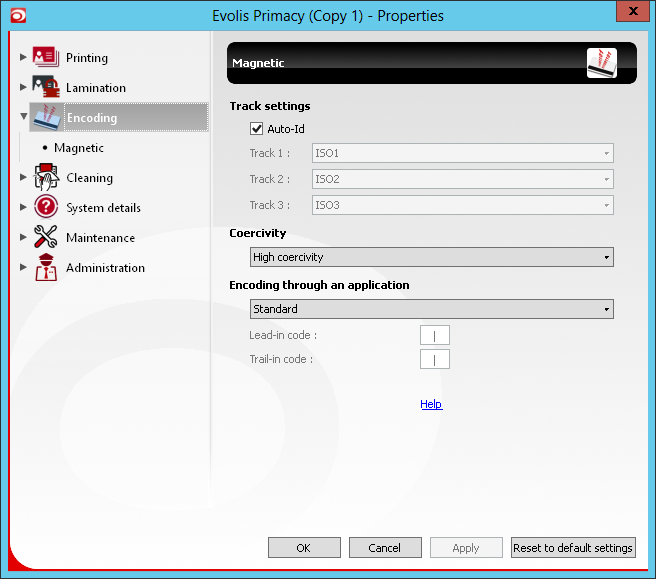Viewport: 656px width, 579px height.
Task: Expand the Cleaning tree arrow
Action: [x=23, y=177]
